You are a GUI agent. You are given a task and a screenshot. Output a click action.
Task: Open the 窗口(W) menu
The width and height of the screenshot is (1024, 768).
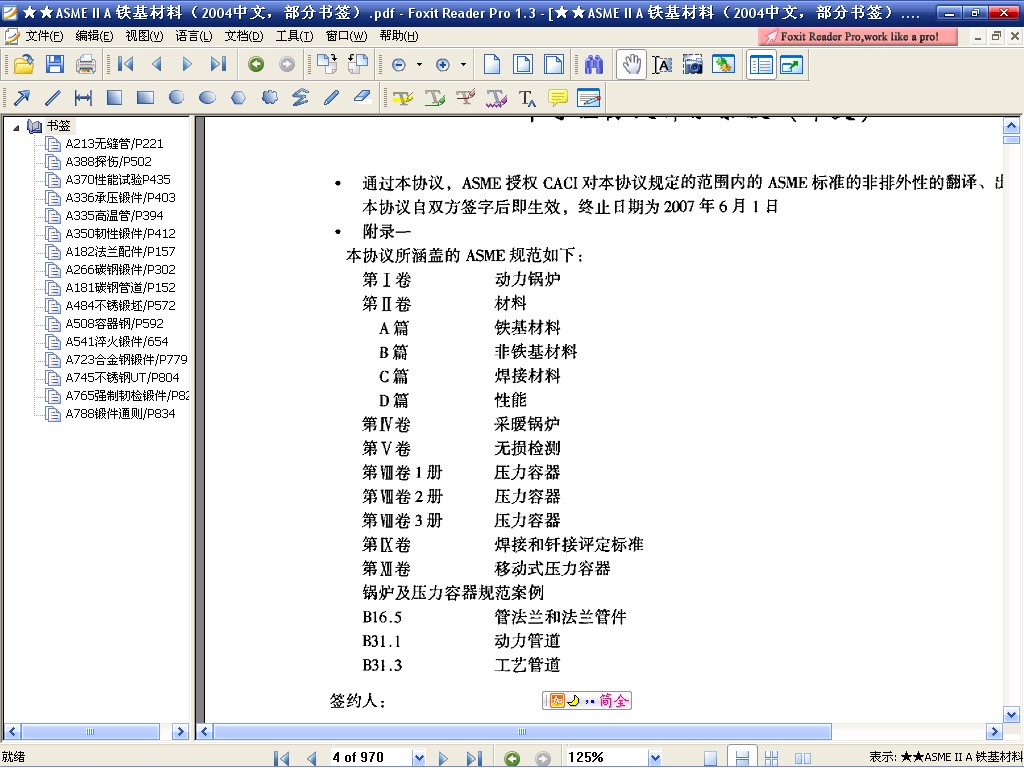(x=346, y=36)
